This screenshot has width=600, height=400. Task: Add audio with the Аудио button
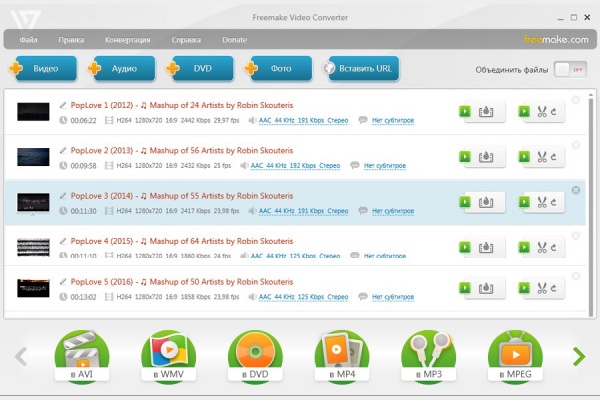pos(124,69)
